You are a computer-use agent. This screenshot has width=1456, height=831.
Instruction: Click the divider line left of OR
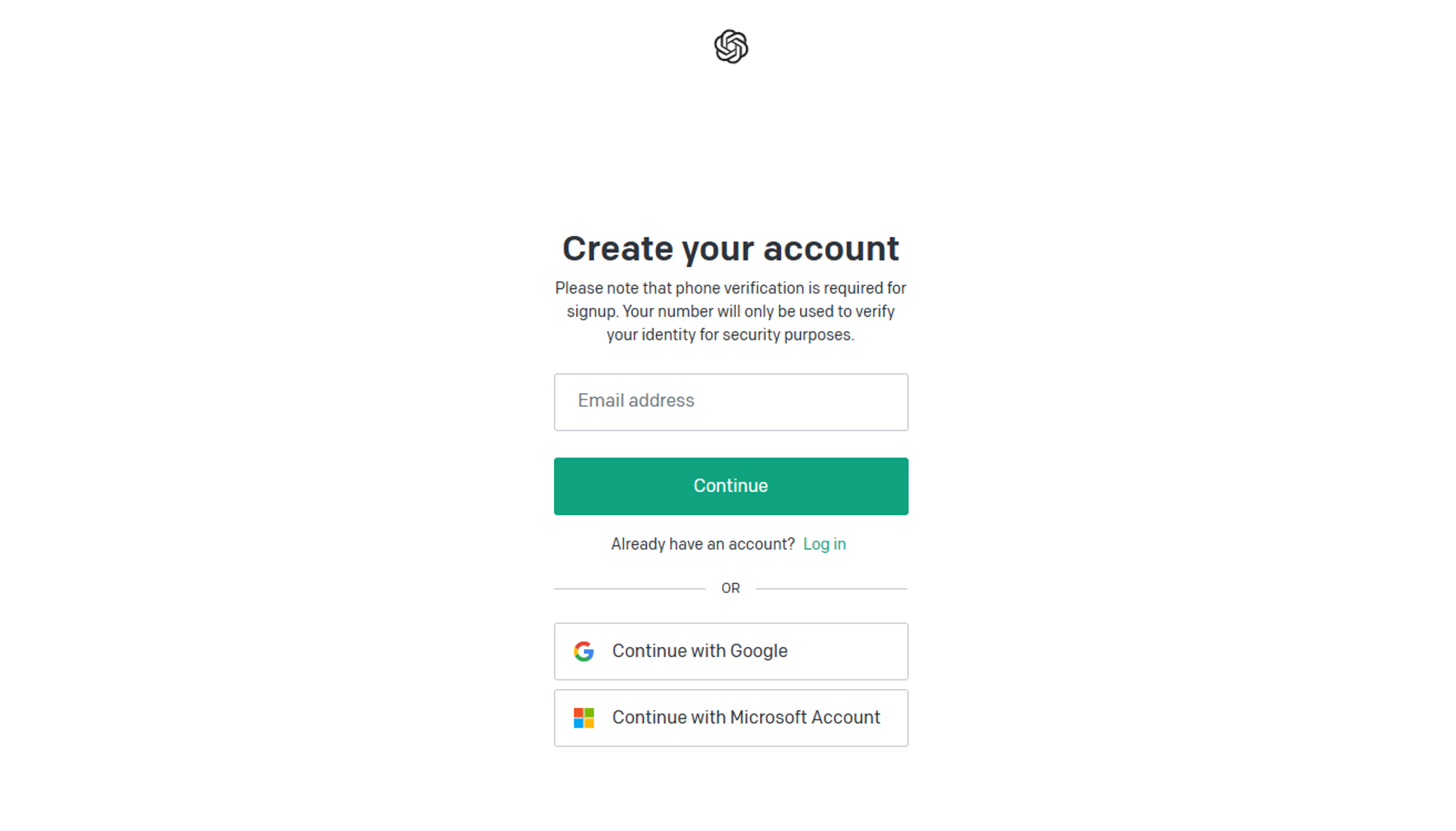tap(630, 589)
